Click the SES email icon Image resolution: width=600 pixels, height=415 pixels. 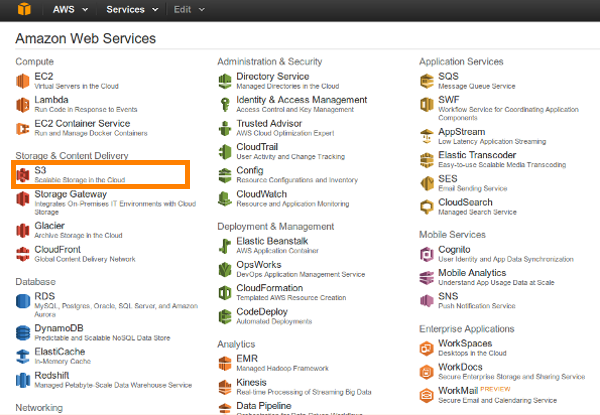coord(427,184)
